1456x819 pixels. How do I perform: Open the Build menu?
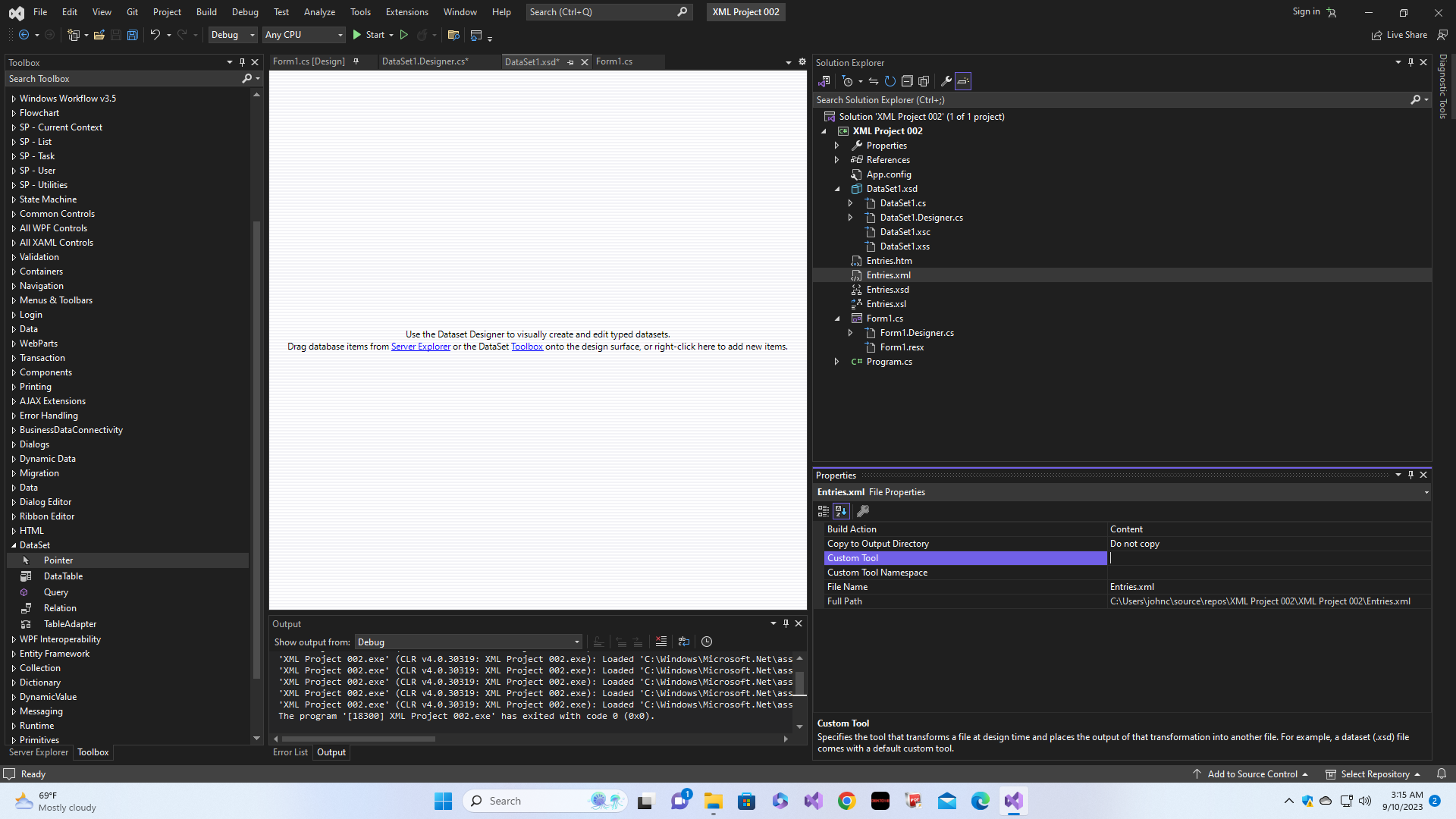point(206,11)
